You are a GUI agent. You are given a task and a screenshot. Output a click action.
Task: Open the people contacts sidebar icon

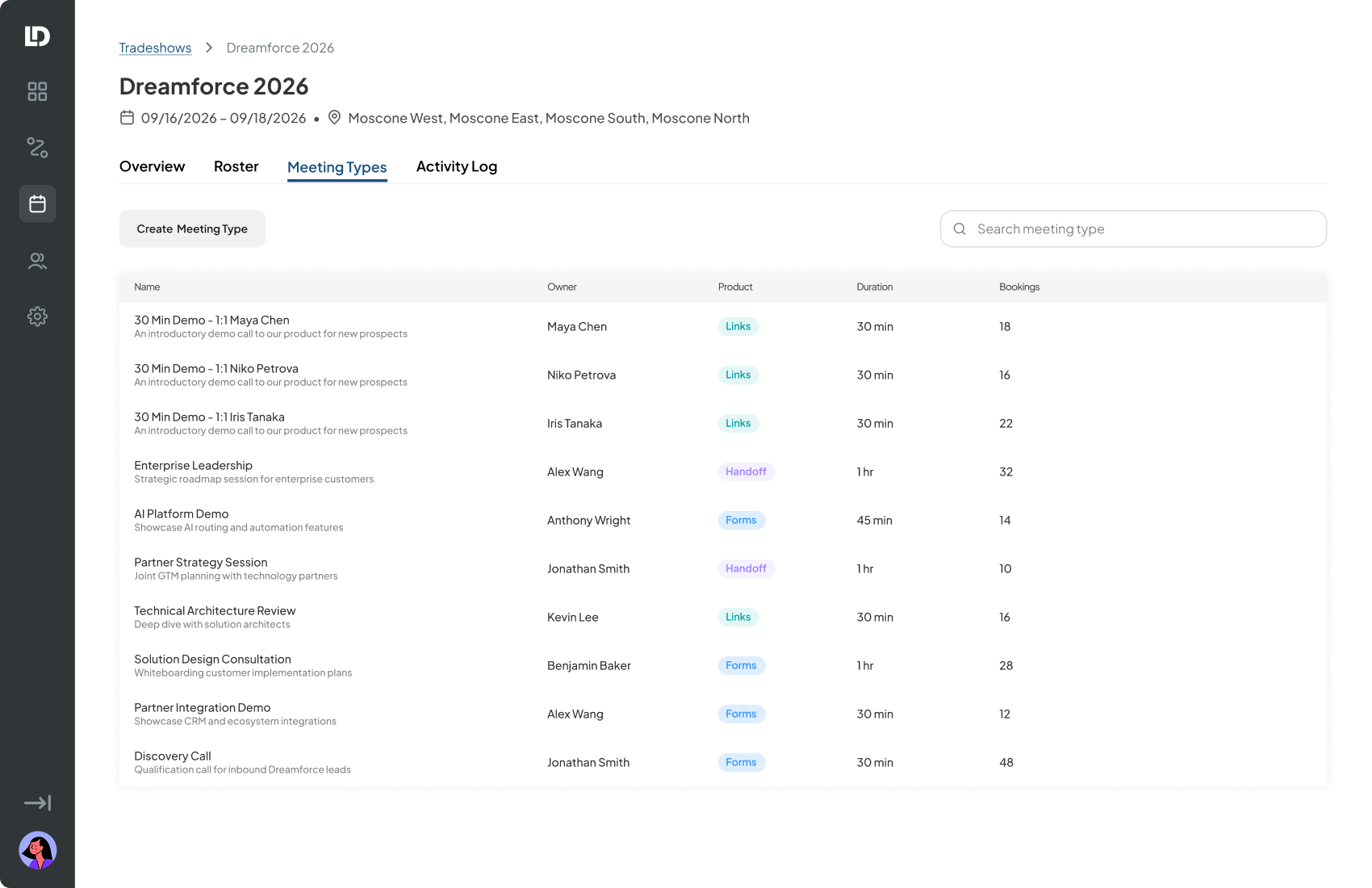coord(37,261)
